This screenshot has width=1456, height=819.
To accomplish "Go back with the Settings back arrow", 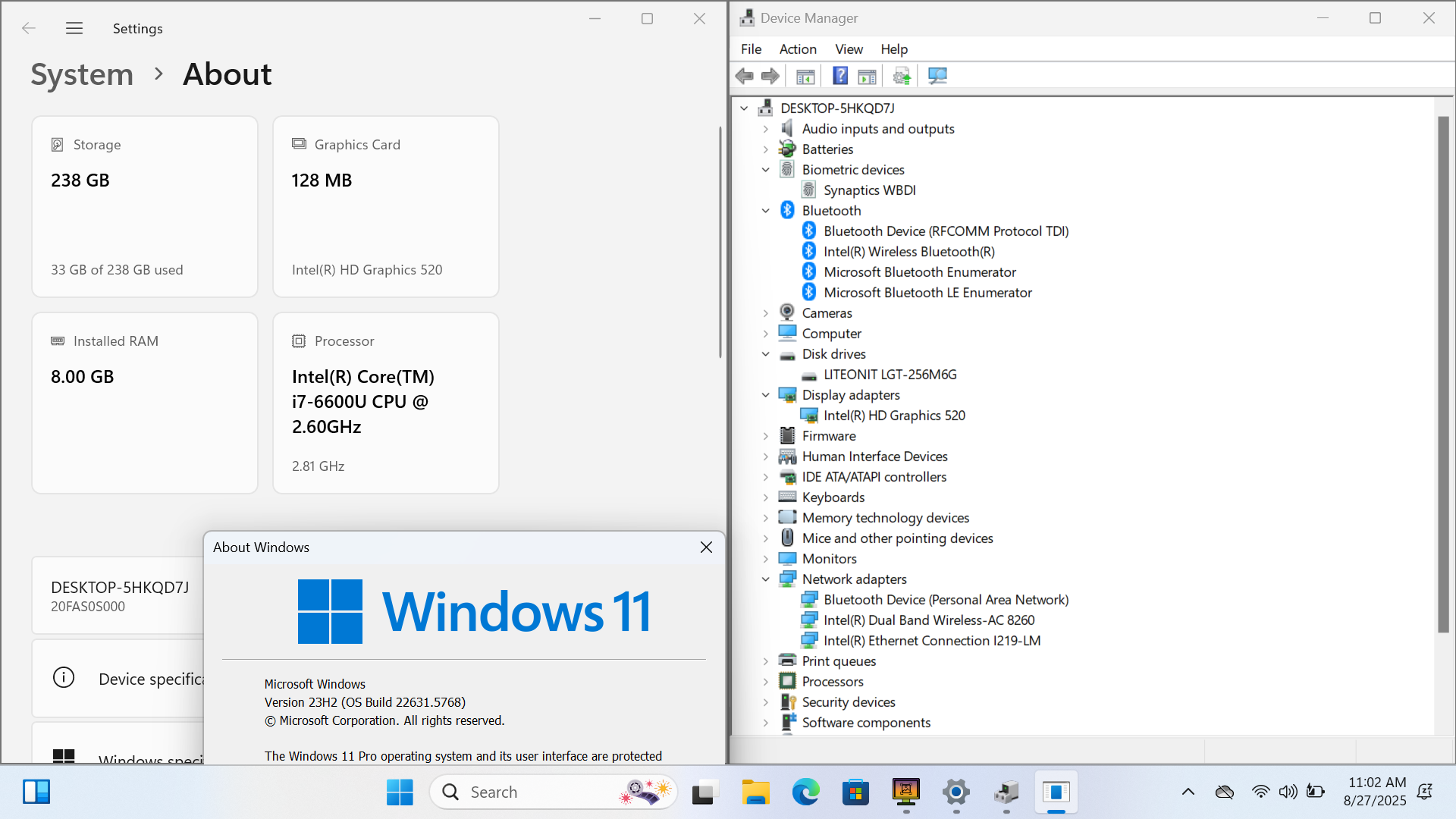I will pos(29,28).
